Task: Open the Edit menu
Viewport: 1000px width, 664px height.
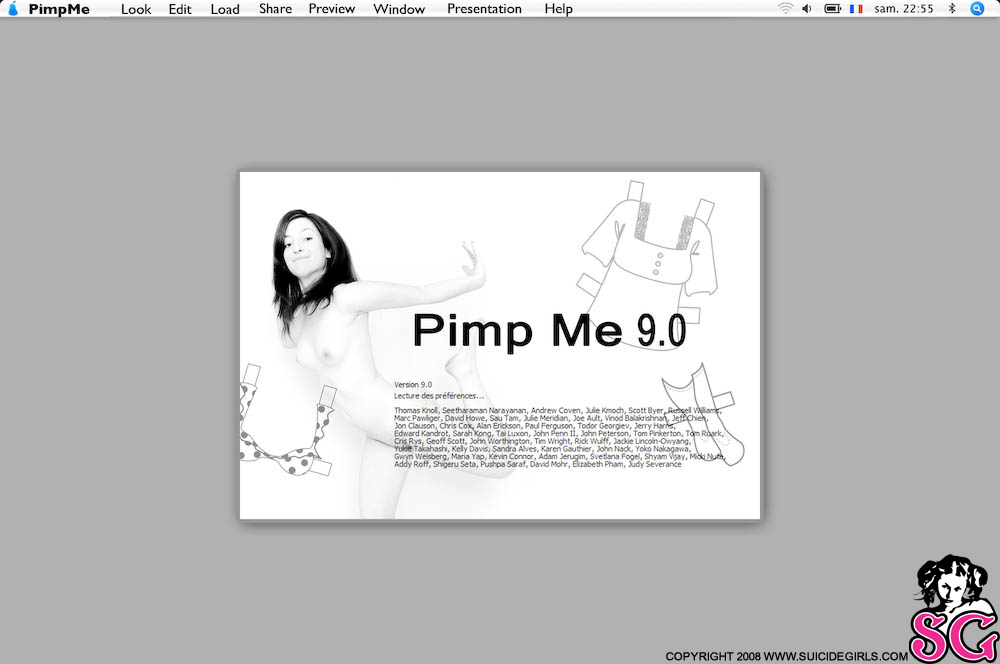Action: [x=180, y=9]
